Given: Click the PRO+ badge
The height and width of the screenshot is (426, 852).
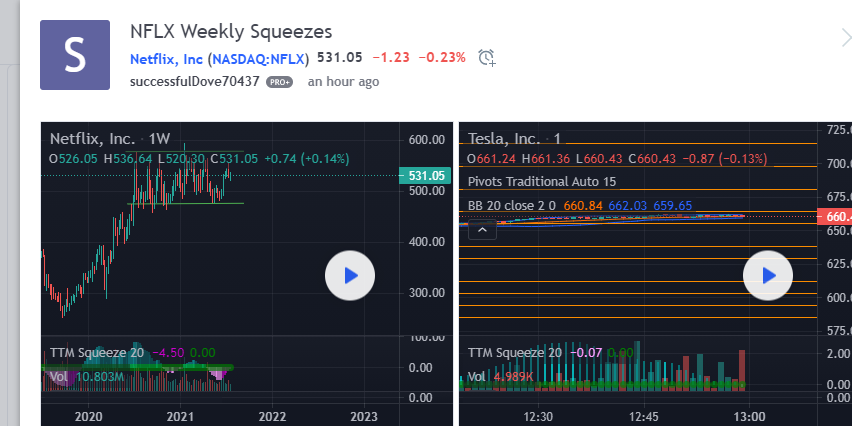Looking at the screenshot, I should 279,82.
